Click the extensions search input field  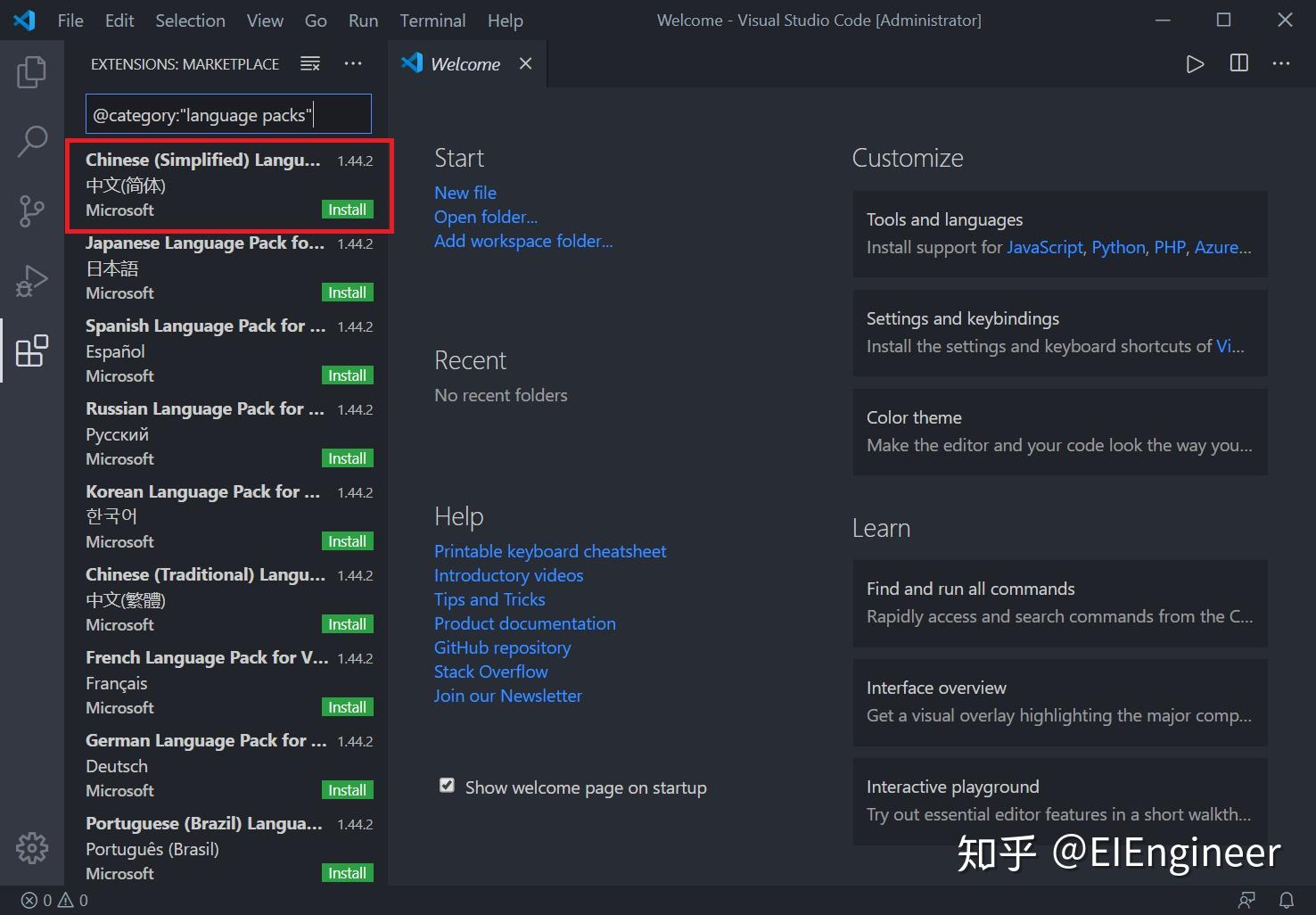point(227,114)
